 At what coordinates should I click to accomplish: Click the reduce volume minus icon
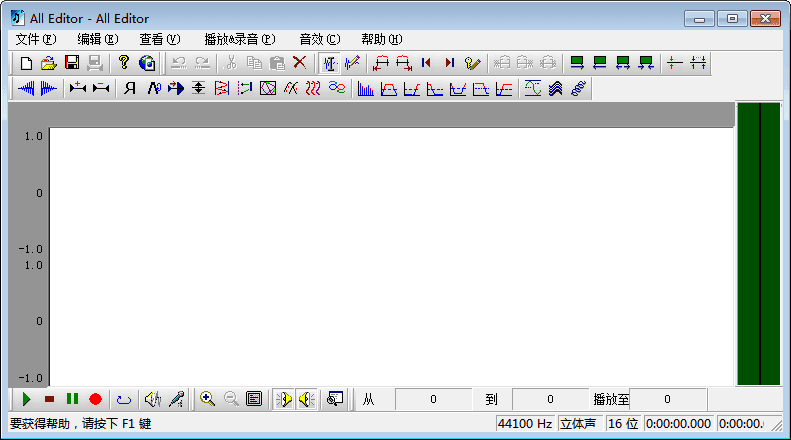click(101, 89)
